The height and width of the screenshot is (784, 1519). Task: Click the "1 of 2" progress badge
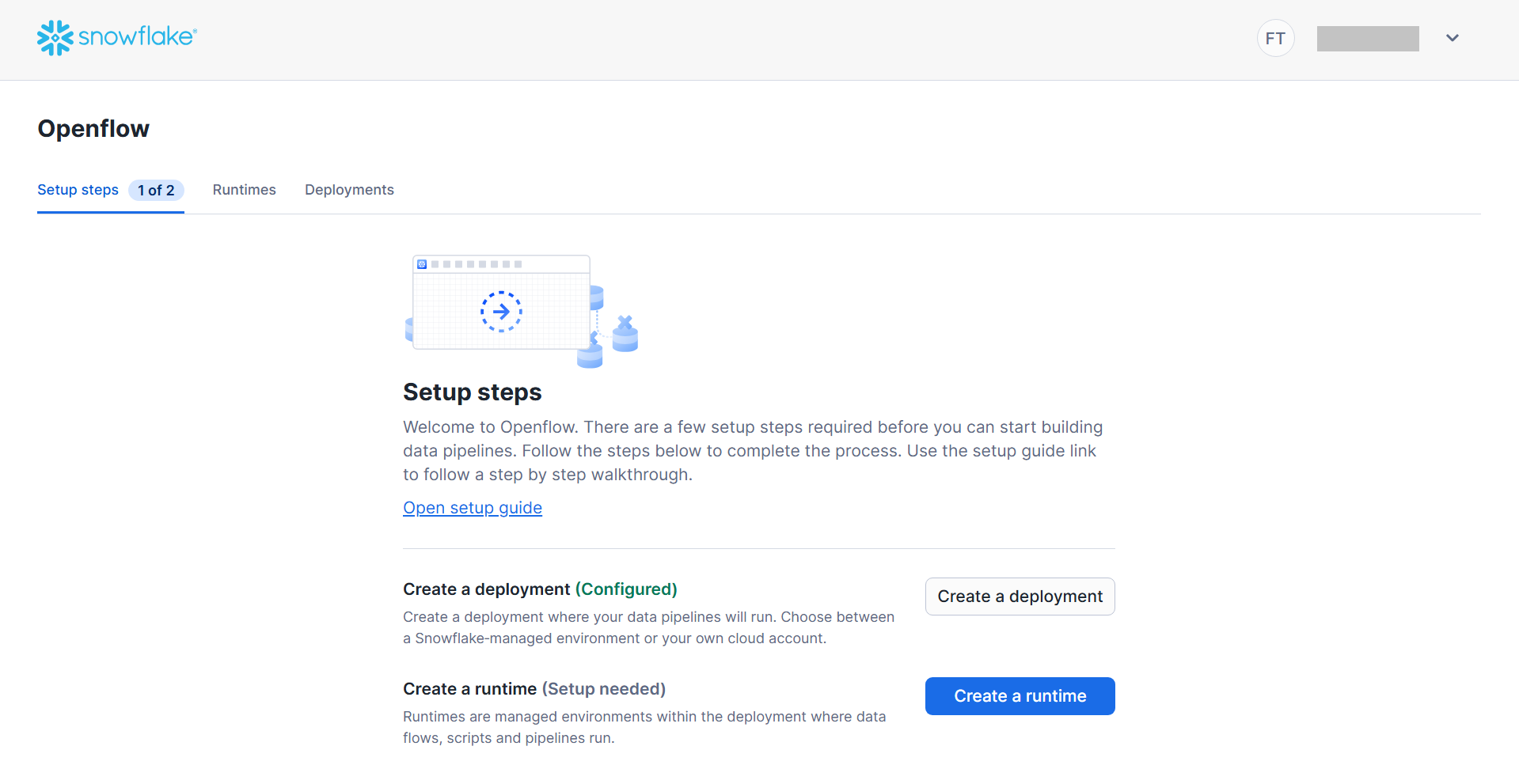click(156, 191)
